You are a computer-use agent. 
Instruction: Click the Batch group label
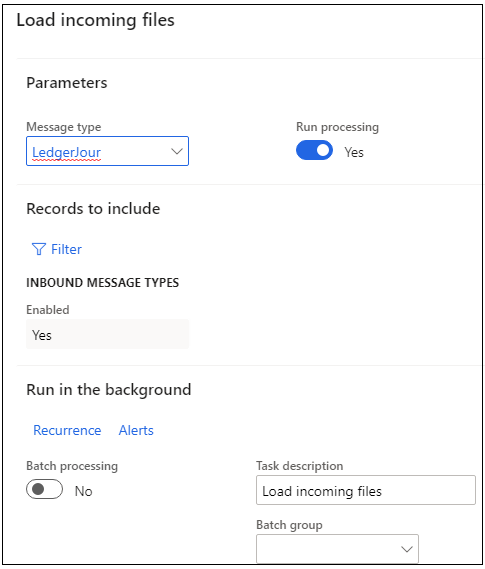(289, 525)
